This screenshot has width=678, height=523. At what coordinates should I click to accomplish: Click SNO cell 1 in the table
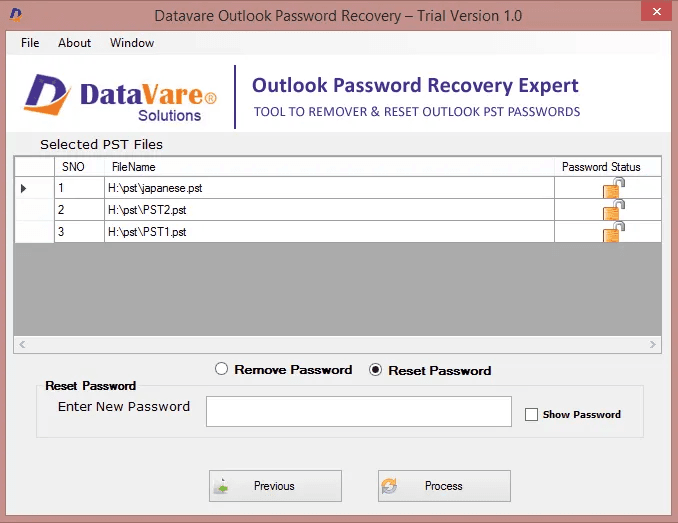coord(79,188)
